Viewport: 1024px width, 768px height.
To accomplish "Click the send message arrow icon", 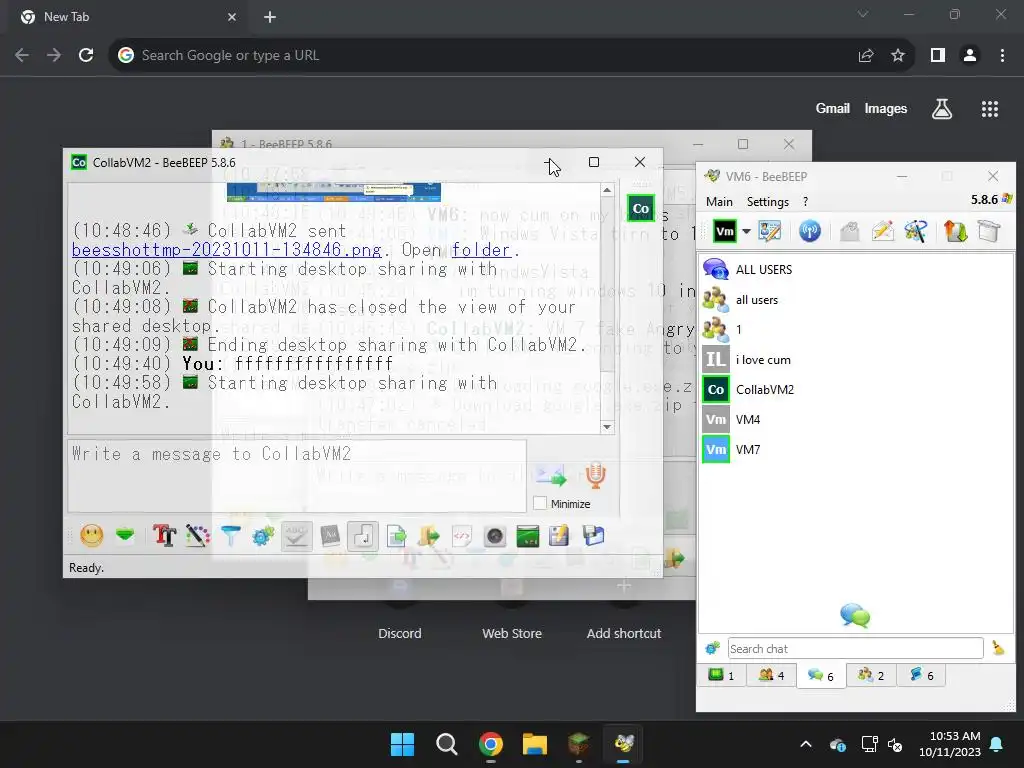I will click(551, 476).
